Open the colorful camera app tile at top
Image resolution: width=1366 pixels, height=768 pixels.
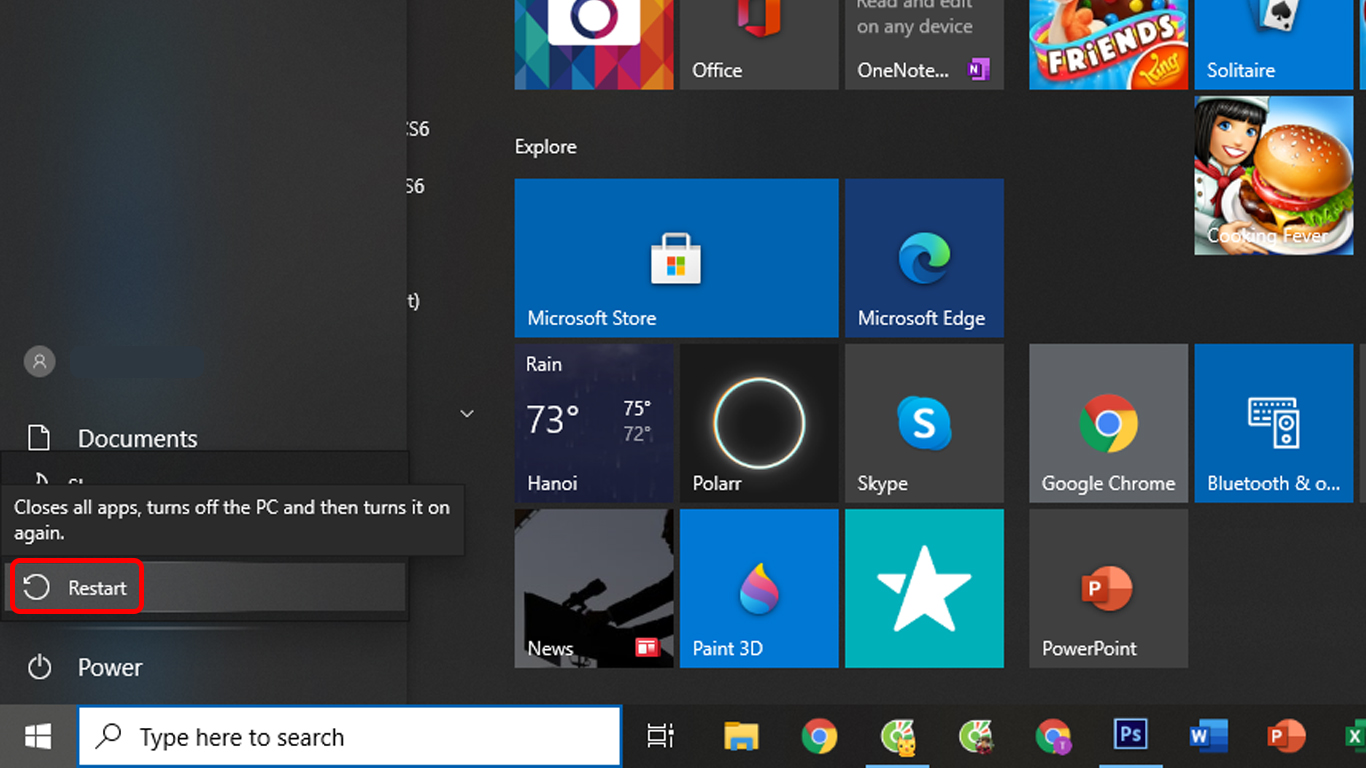tap(594, 44)
